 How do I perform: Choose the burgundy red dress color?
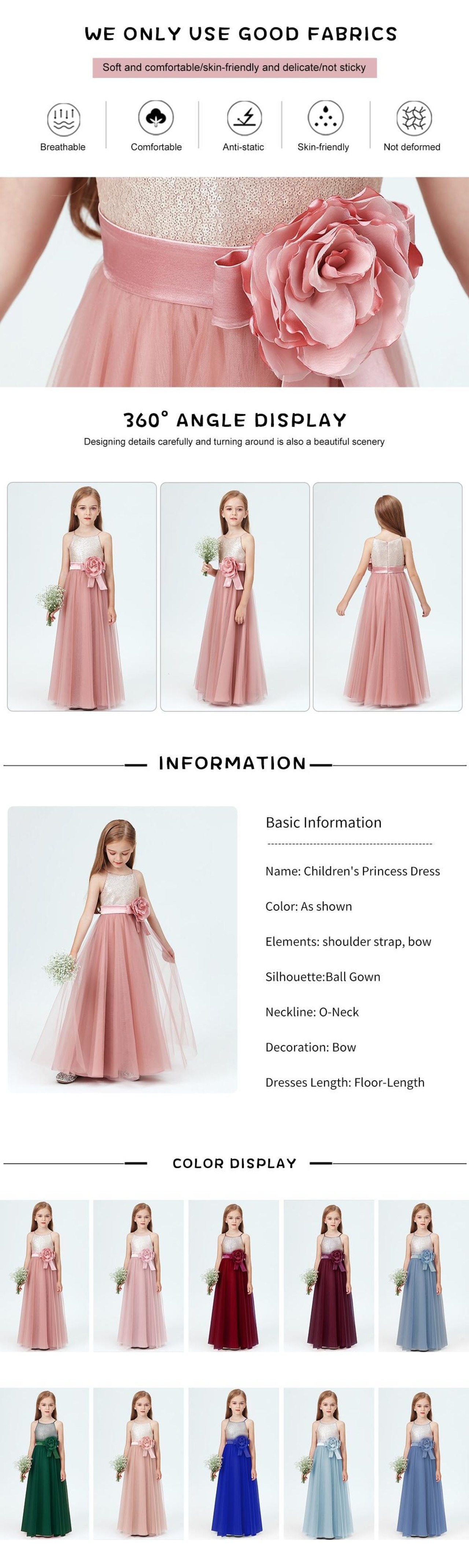coord(234,1276)
